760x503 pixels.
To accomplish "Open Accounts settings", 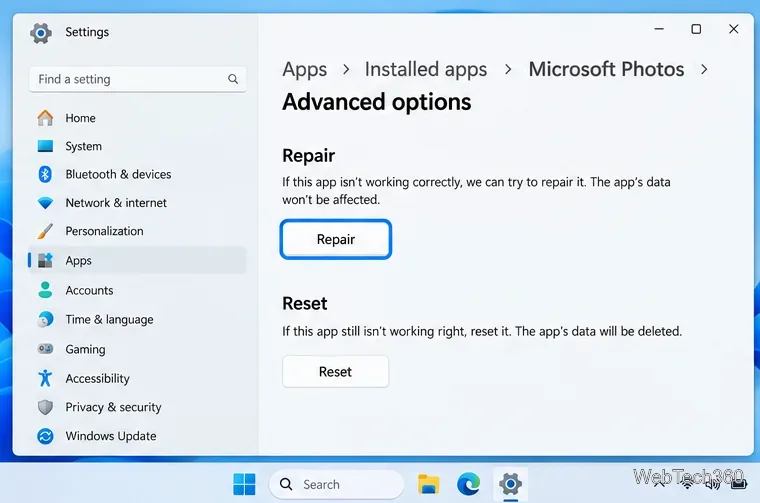I will point(89,290).
